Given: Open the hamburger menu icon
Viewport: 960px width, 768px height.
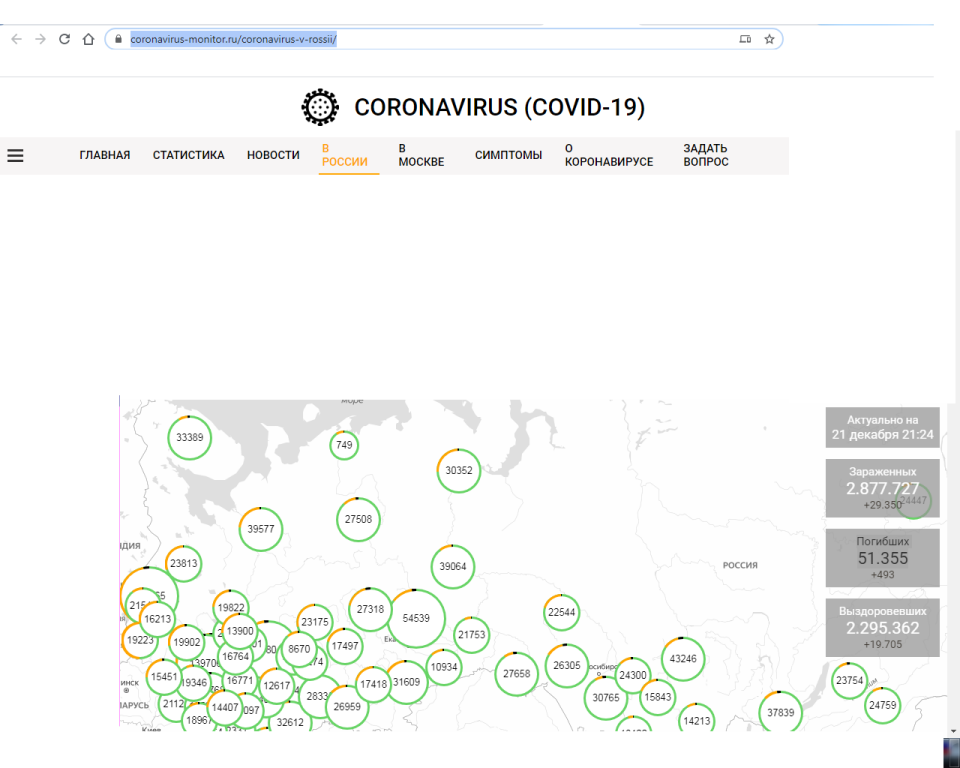Looking at the screenshot, I should 15,156.
